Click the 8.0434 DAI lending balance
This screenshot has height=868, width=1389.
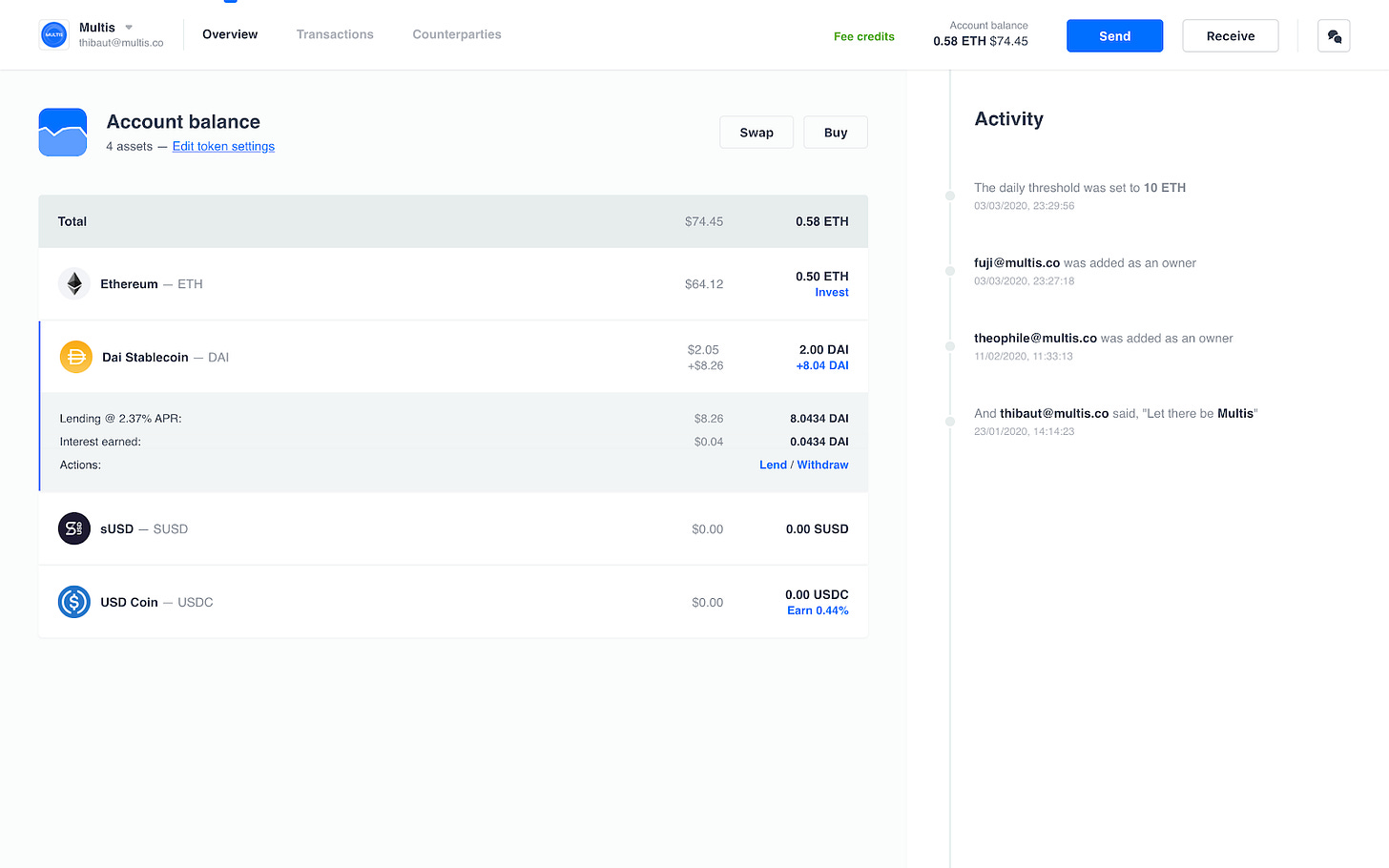pos(819,419)
